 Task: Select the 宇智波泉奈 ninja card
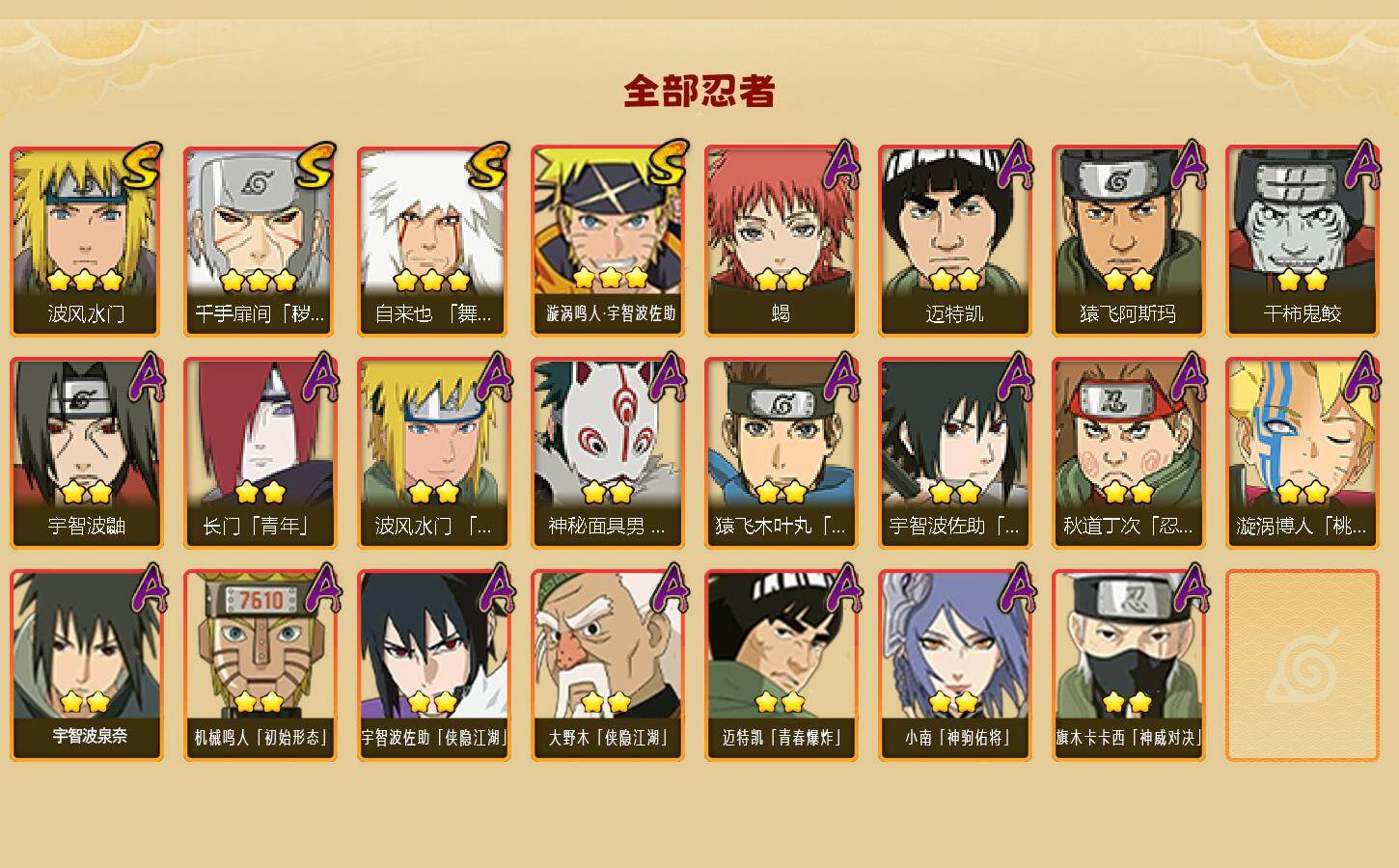click(x=87, y=665)
